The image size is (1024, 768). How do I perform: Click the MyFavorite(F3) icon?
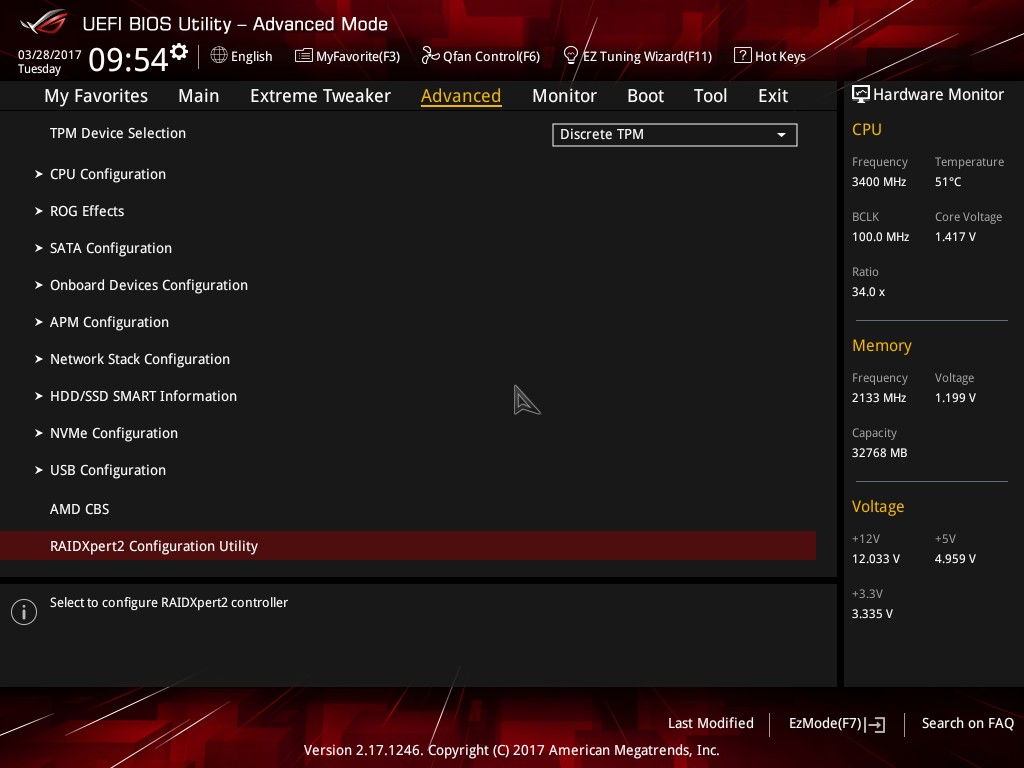click(x=304, y=56)
